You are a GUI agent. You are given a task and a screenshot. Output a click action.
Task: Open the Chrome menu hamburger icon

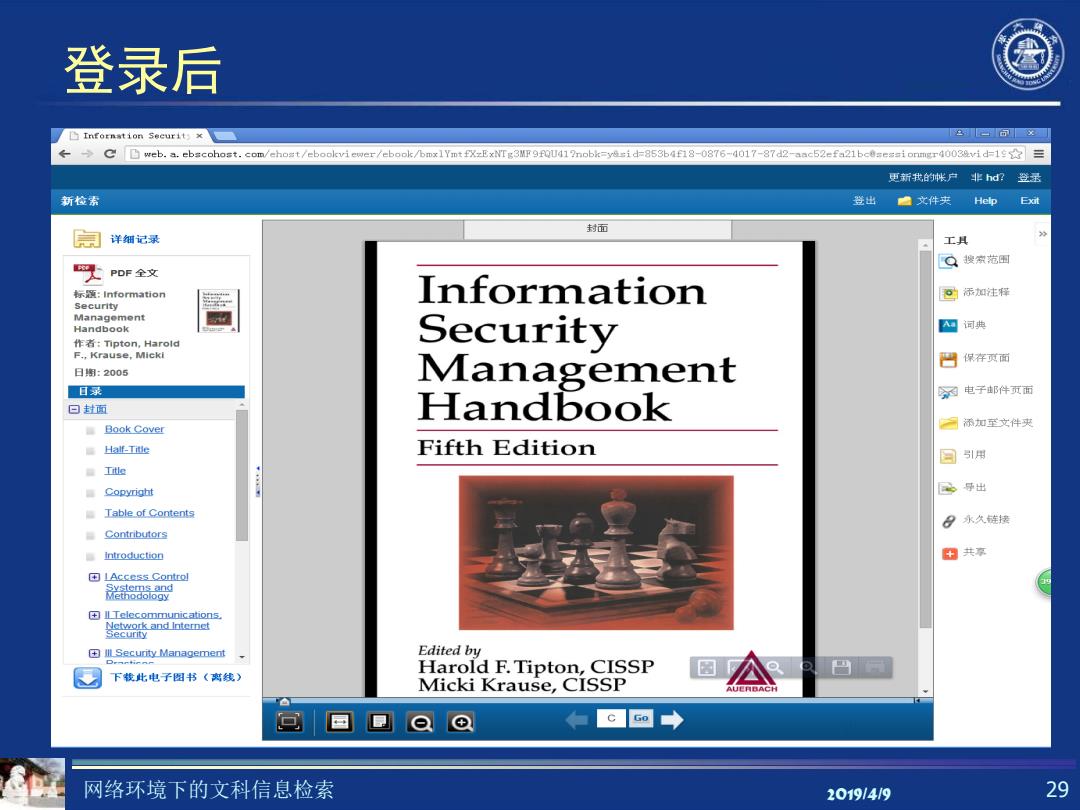[1039, 154]
